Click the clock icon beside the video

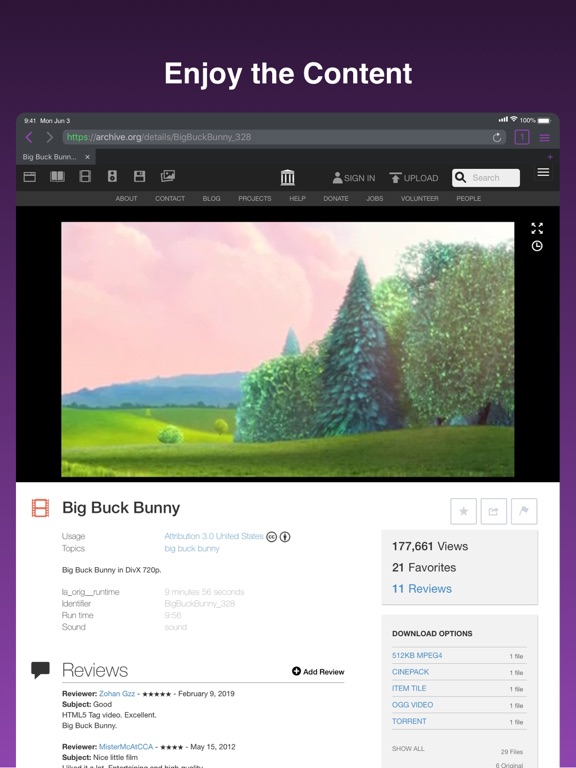click(537, 246)
